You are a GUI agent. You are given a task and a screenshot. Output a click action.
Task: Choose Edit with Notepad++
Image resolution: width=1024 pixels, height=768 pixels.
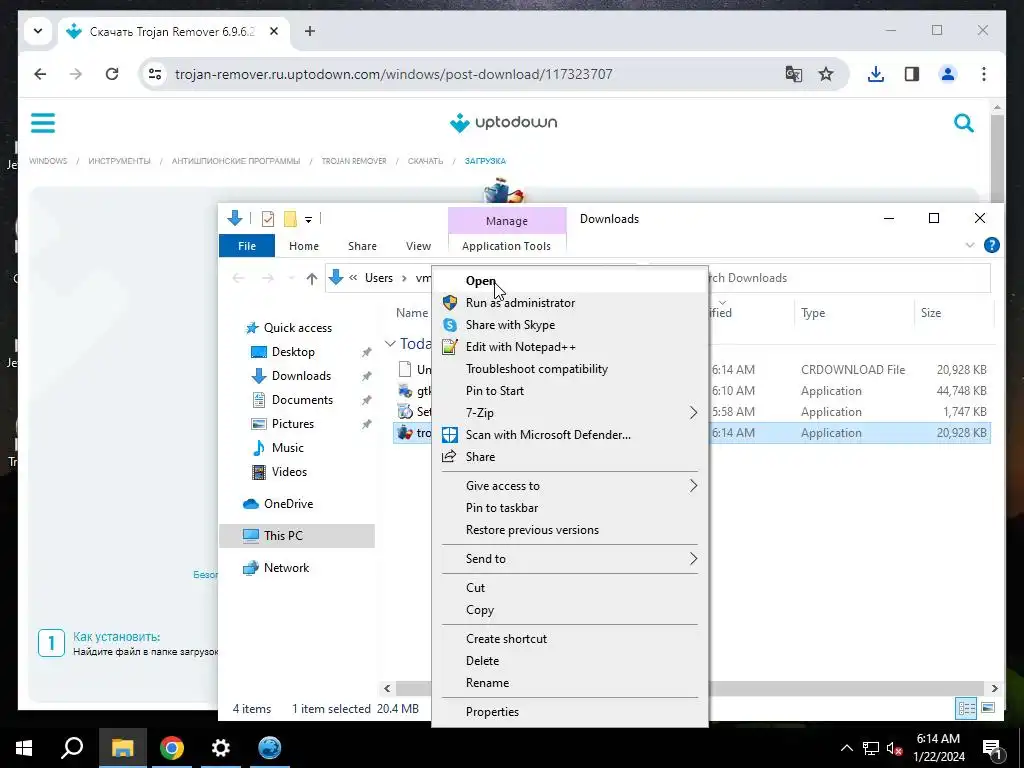pos(569,347)
